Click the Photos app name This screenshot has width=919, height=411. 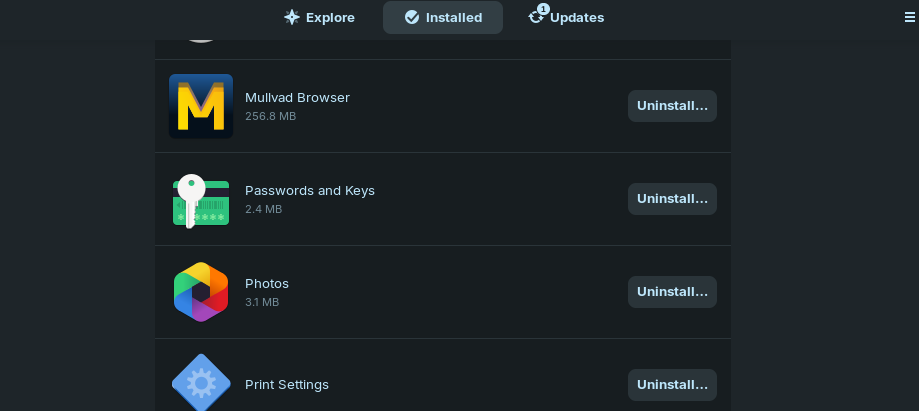click(x=267, y=284)
